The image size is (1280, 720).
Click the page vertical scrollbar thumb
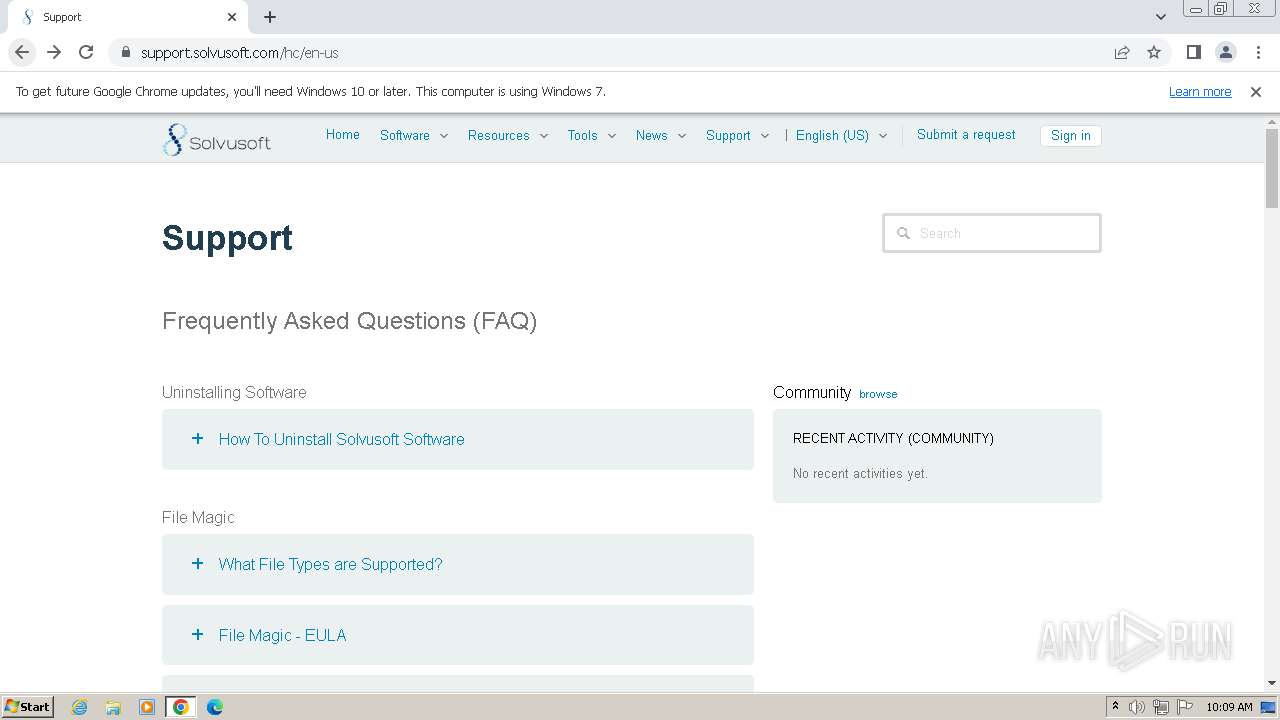[1272, 168]
